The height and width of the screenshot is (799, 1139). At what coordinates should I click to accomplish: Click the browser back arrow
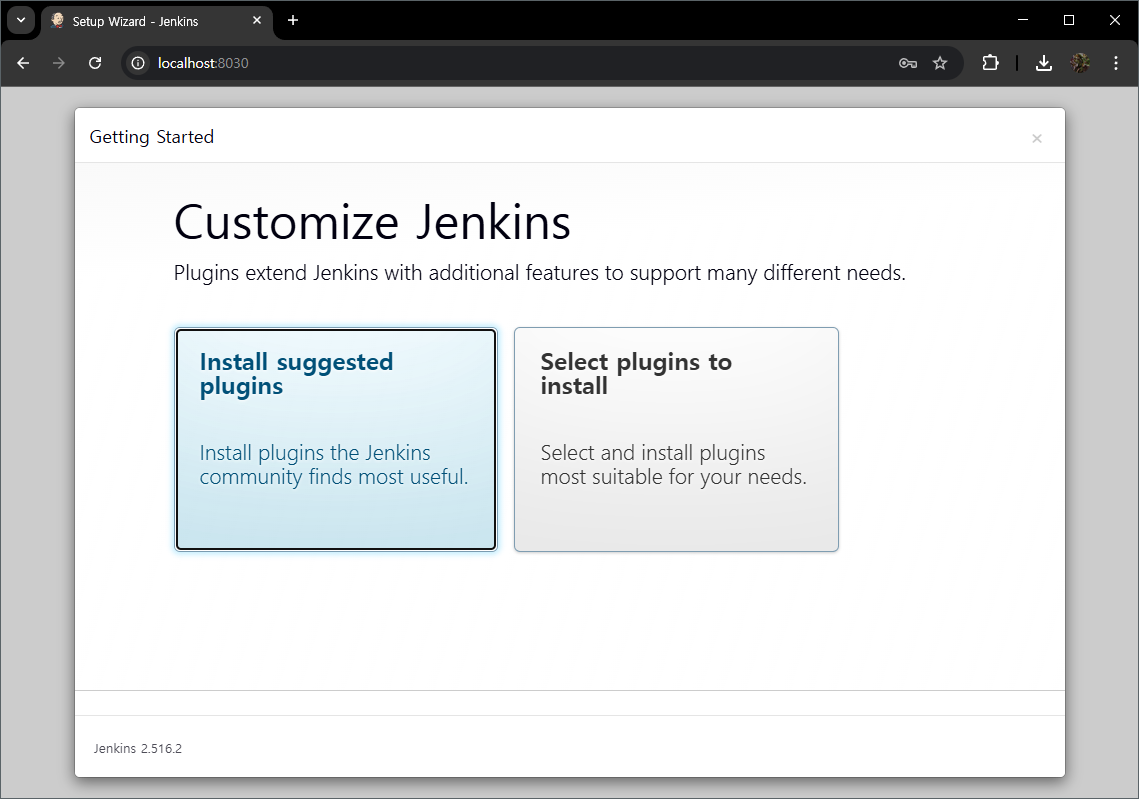[23, 63]
